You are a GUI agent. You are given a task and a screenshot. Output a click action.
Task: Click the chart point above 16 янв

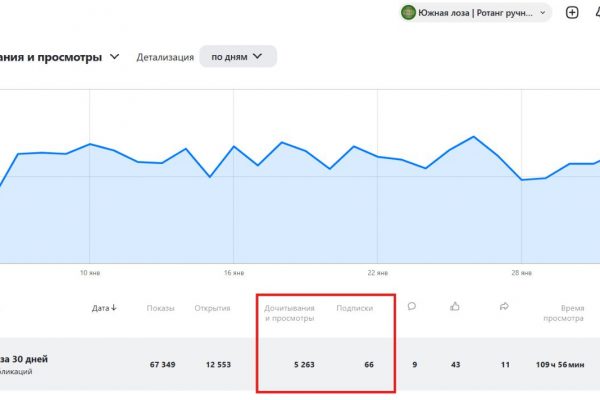click(234, 146)
